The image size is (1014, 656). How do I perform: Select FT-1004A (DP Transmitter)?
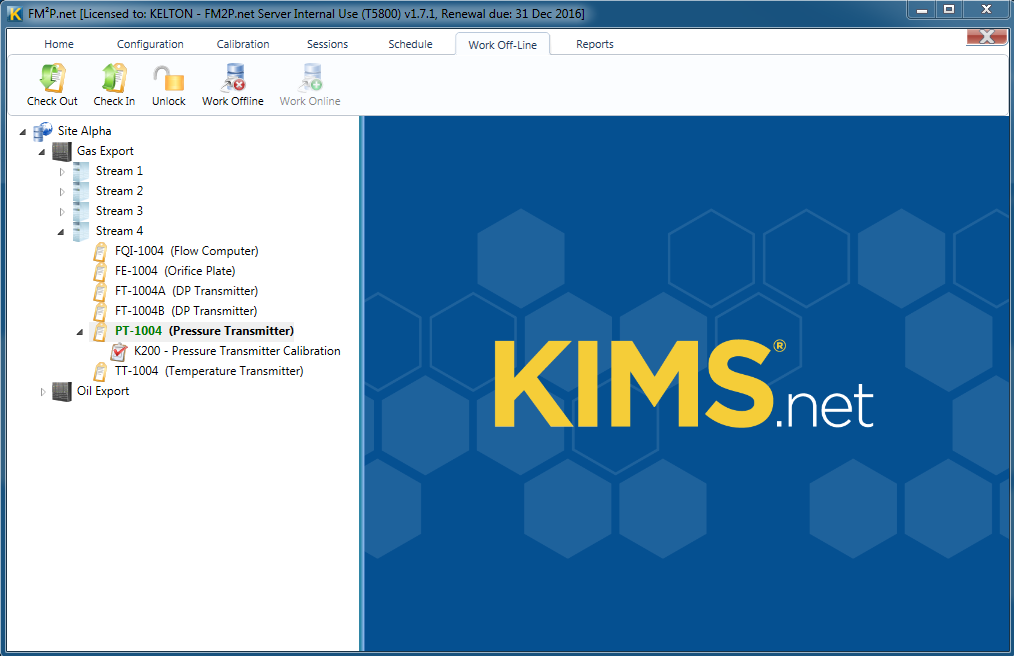186,291
